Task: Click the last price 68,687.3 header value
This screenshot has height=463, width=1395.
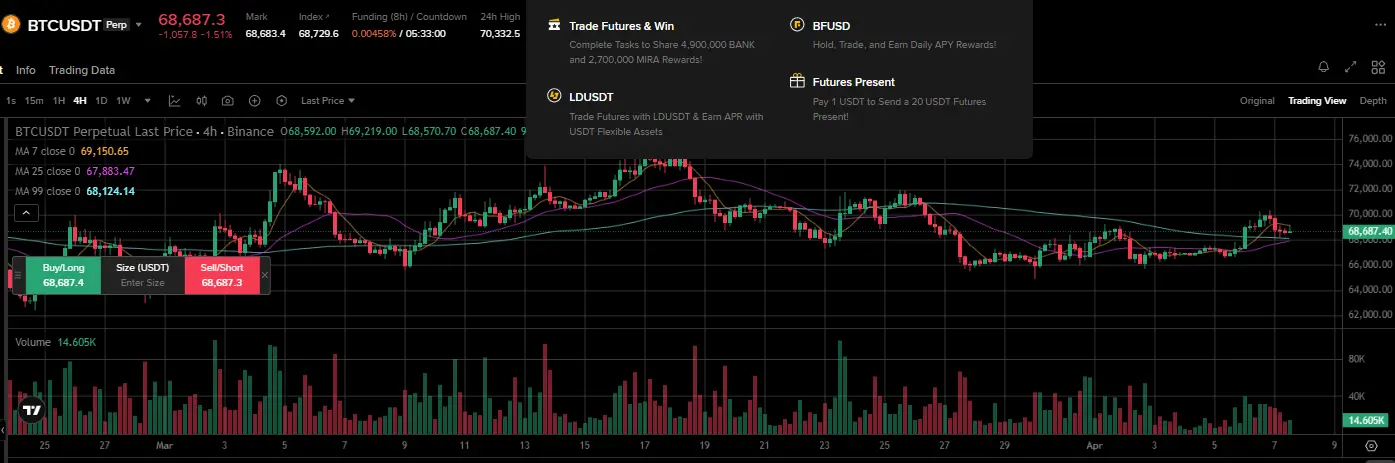Action: (192, 19)
